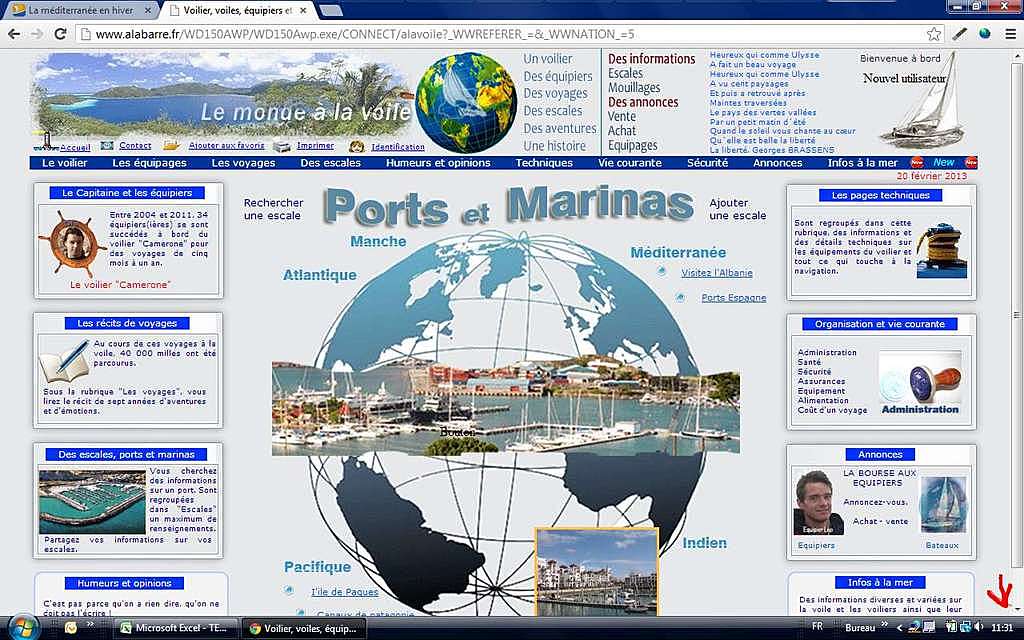1024x640 pixels.
Task: Click the face icon beside Identification
Action: 357,146
